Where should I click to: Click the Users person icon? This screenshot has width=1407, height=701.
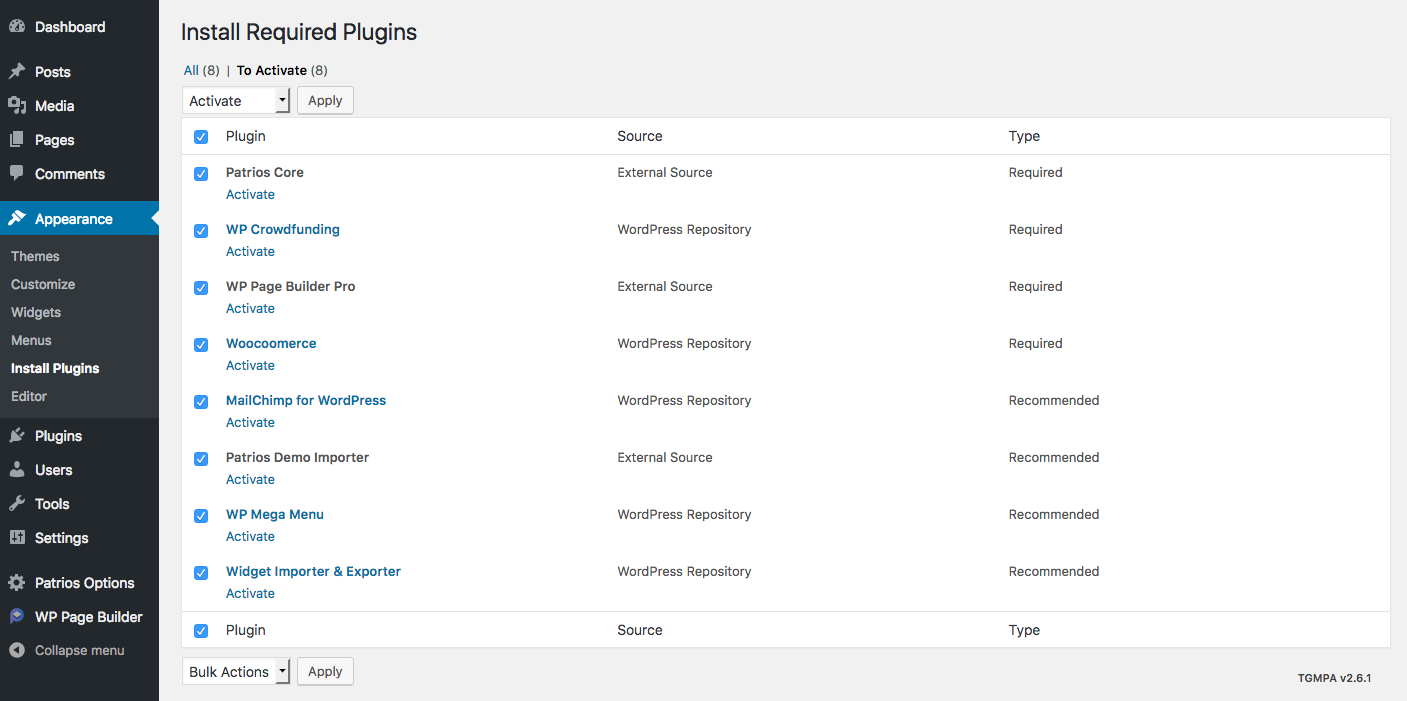[x=17, y=470]
